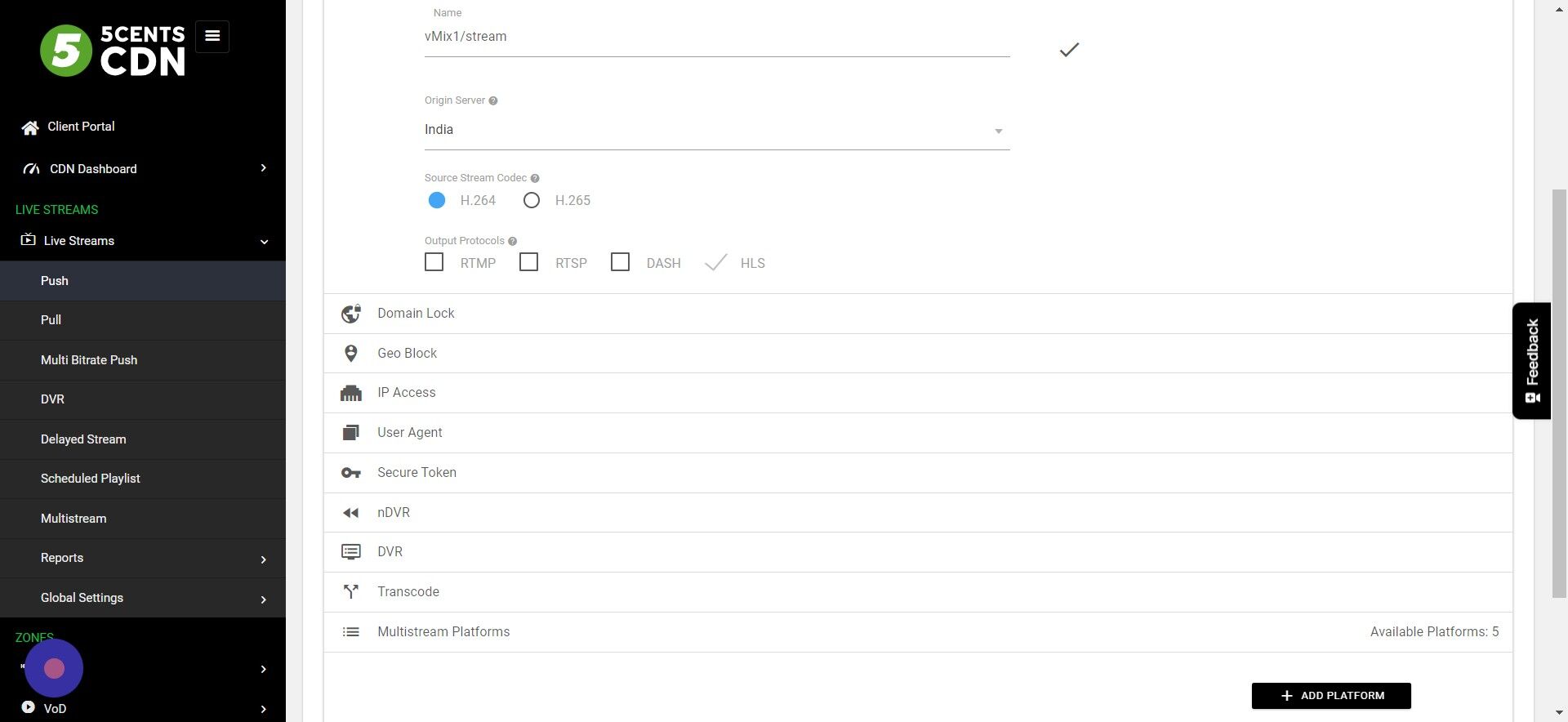The width and height of the screenshot is (1568, 722).
Task: Expand the Transcode panel
Action: [918, 592]
